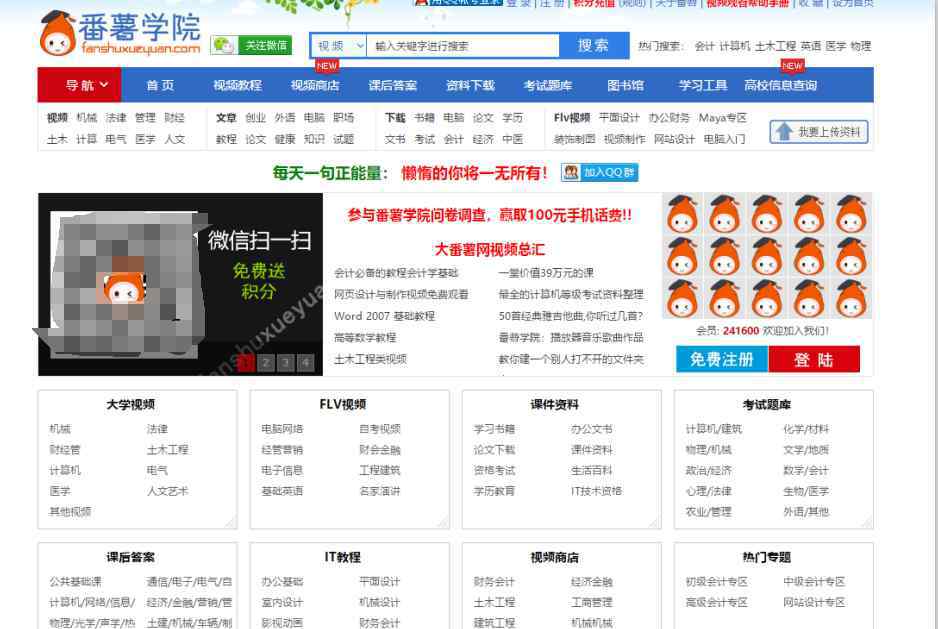Click hot search keyword 计算机
Screen dimensions: 938x629
click(734, 46)
